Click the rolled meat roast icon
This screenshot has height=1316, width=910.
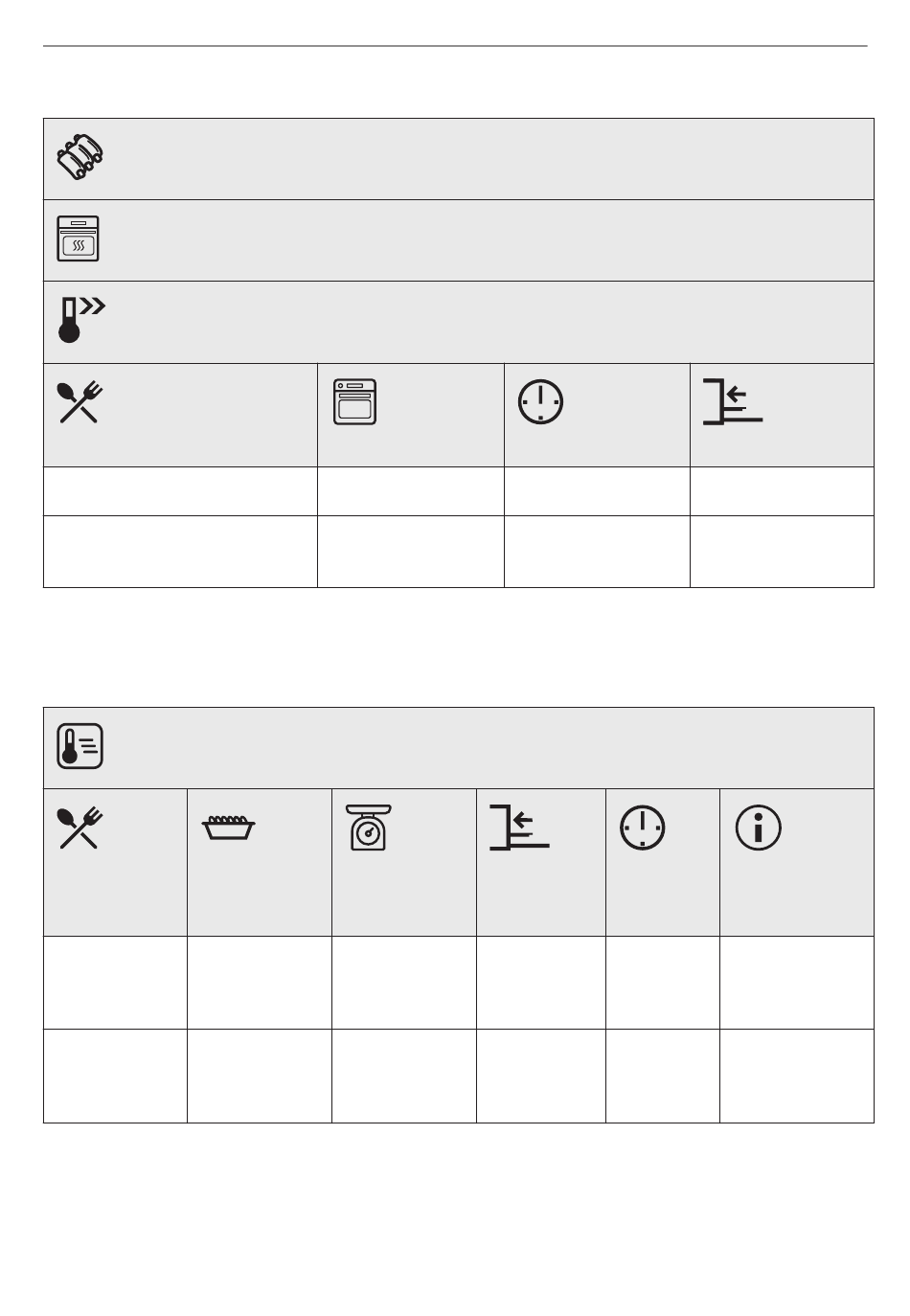(x=80, y=158)
